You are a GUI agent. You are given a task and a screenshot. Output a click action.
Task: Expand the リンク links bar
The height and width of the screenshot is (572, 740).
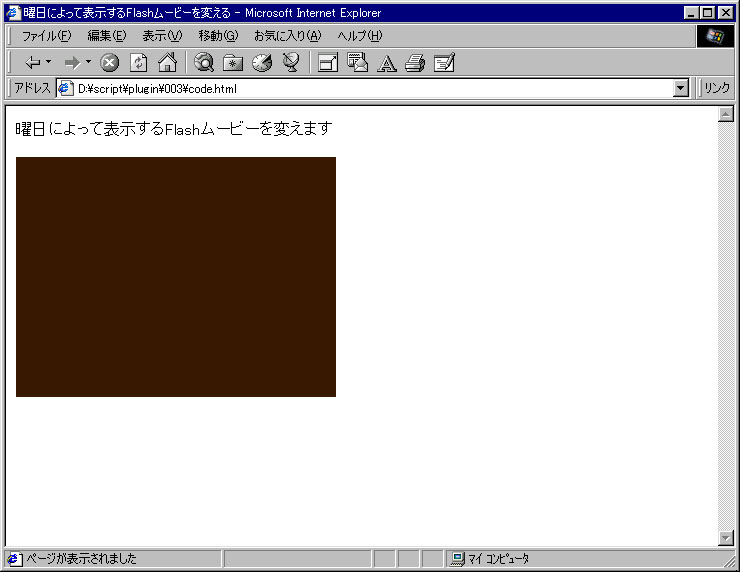coord(716,88)
